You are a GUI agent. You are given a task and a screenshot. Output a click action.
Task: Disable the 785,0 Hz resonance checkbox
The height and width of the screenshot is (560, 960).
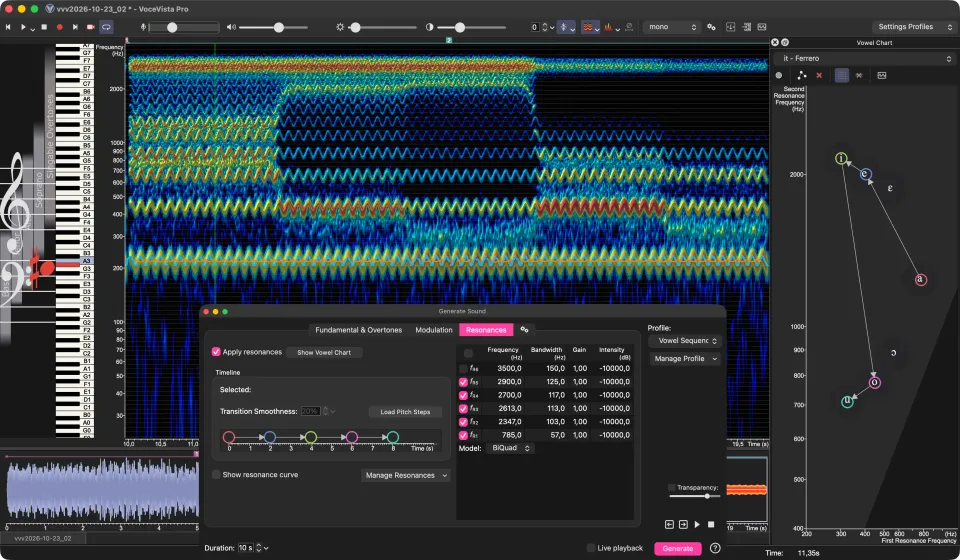[463, 436]
